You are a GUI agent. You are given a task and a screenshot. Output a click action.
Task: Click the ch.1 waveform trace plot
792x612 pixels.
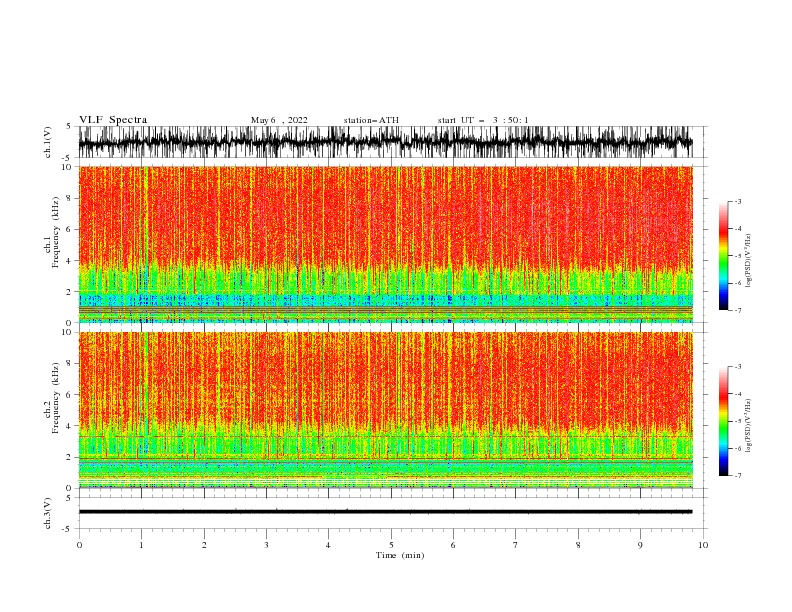385,142
